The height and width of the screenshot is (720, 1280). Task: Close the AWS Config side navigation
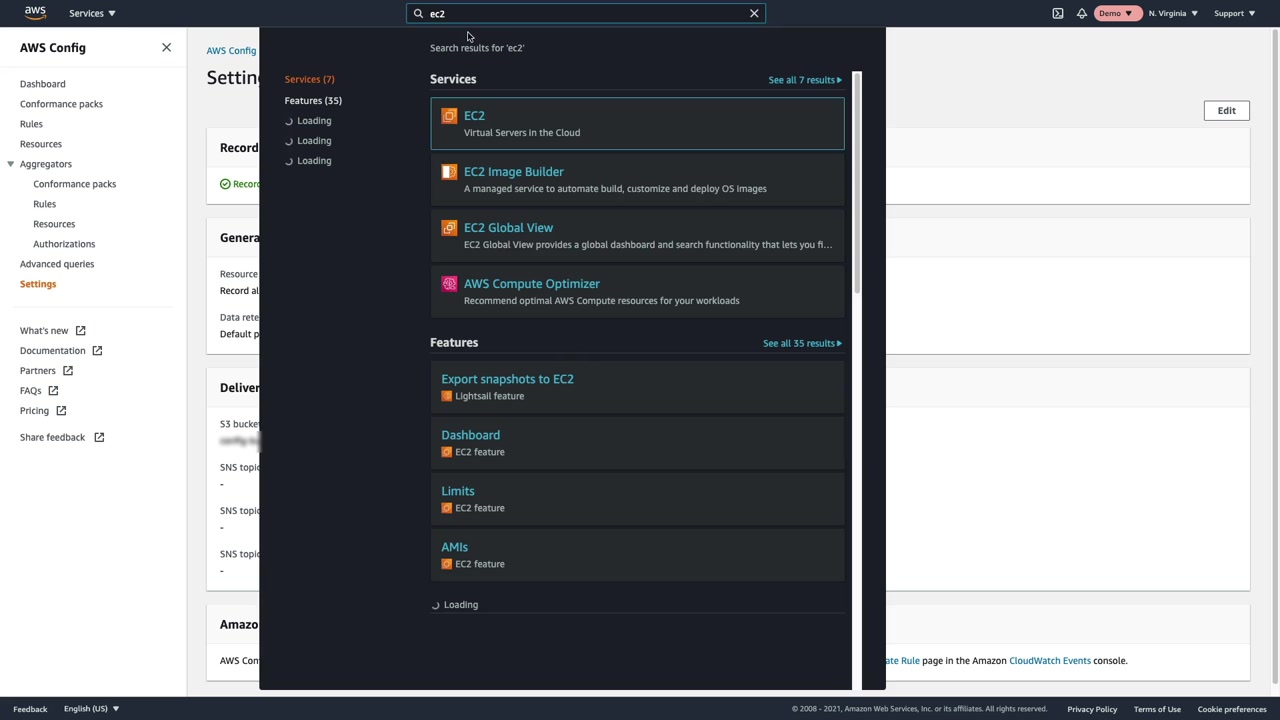coord(166,47)
